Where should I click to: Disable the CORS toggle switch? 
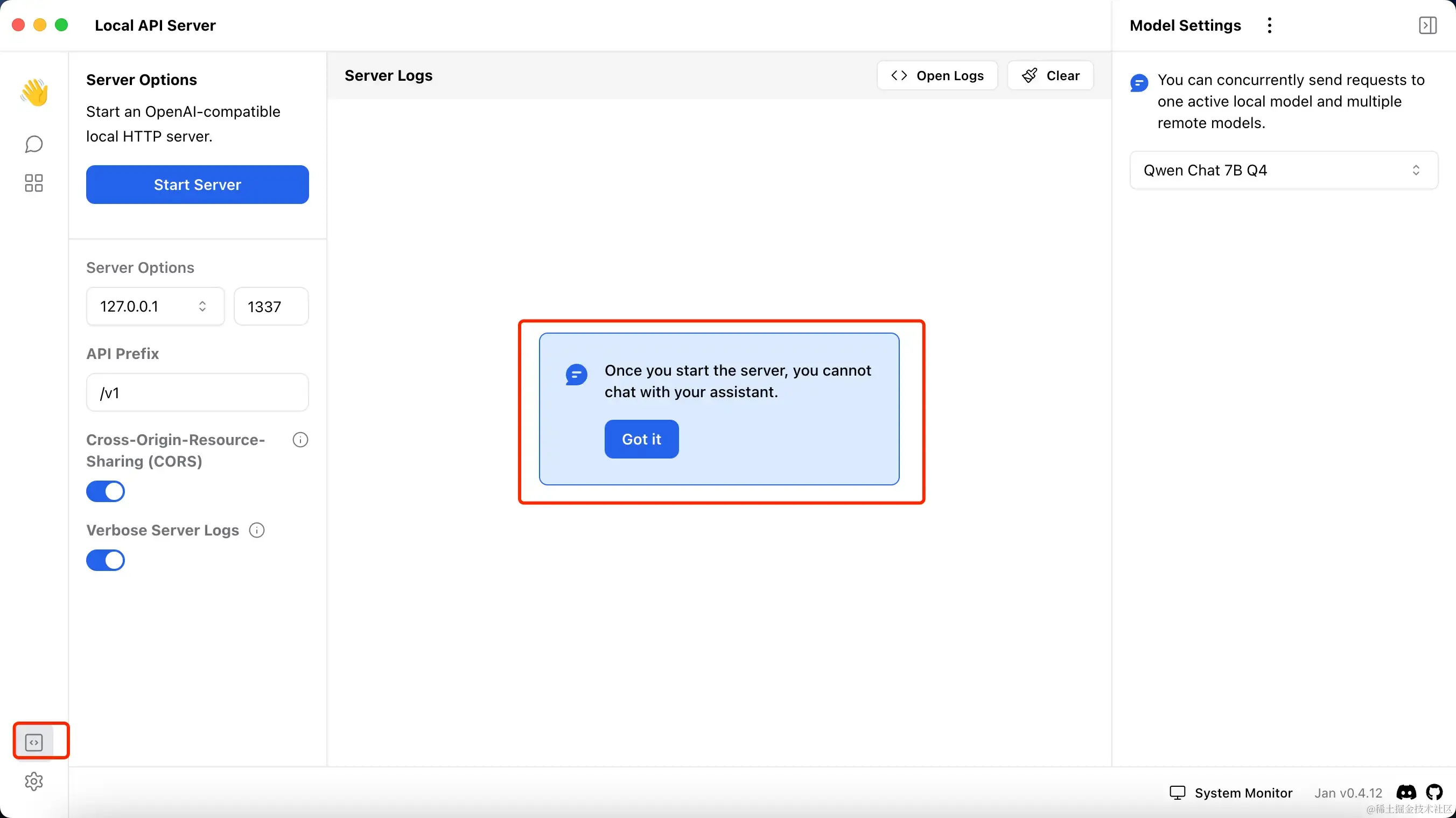point(106,491)
